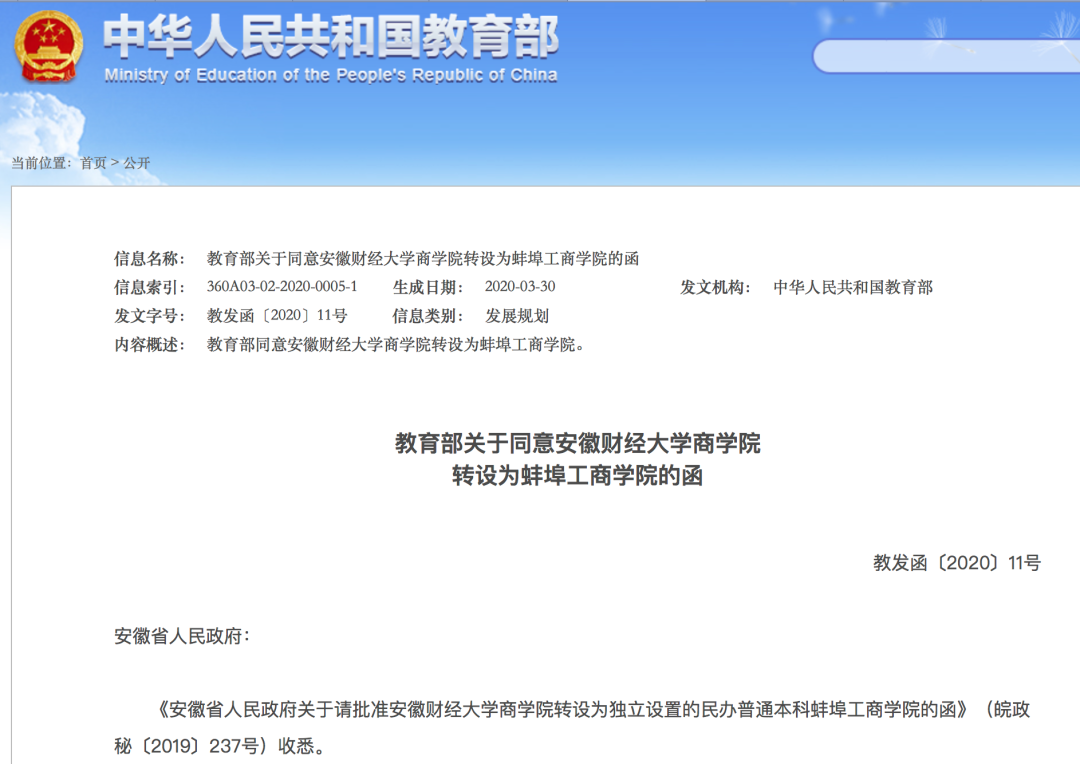Image resolution: width=1080 pixels, height=764 pixels.
Task: Select the 信息类别 label
Action: [x=428, y=316]
